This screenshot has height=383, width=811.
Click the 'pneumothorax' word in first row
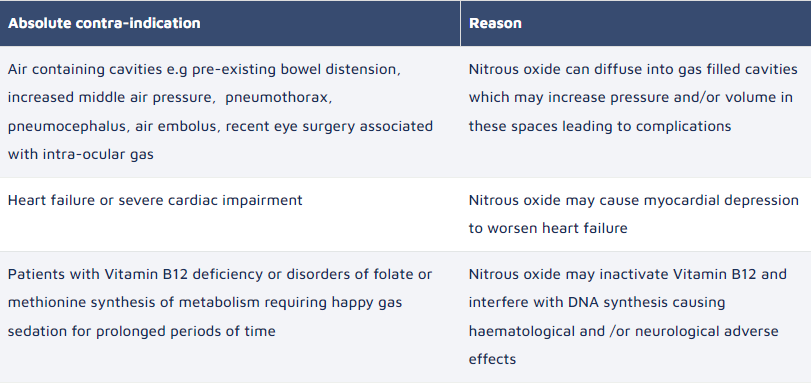click(x=279, y=97)
